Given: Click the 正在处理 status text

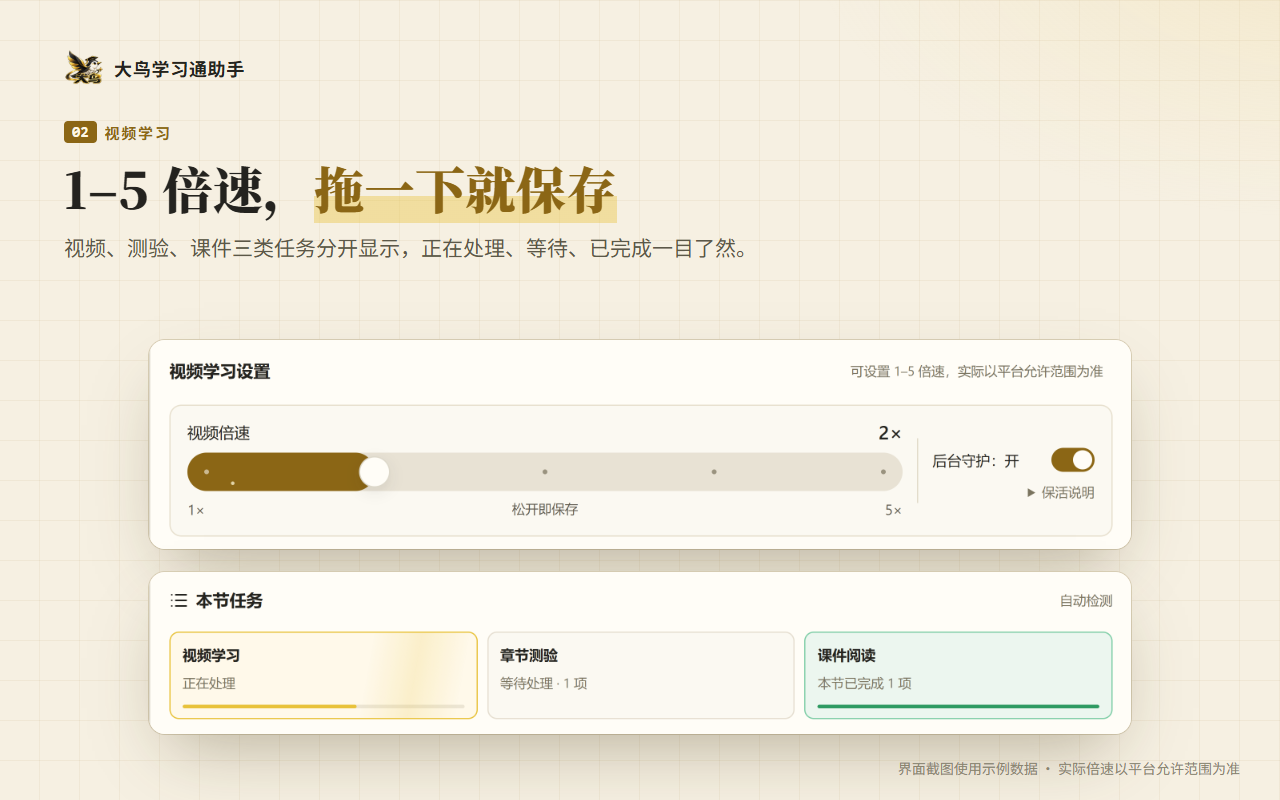Looking at the screenshot, I should (209, 684).
